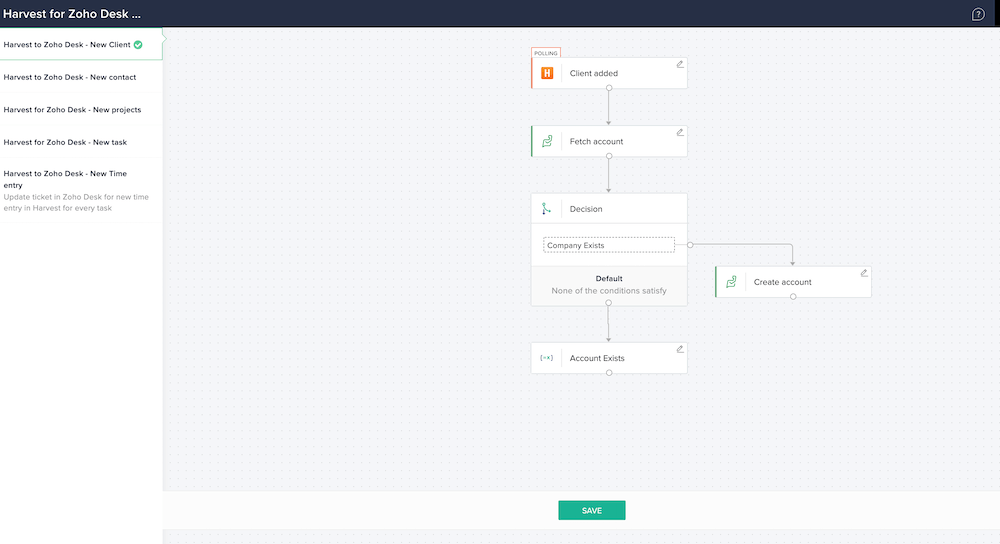Click the SAVE button
Screen dimensions: 1000x544
point(591,510)
